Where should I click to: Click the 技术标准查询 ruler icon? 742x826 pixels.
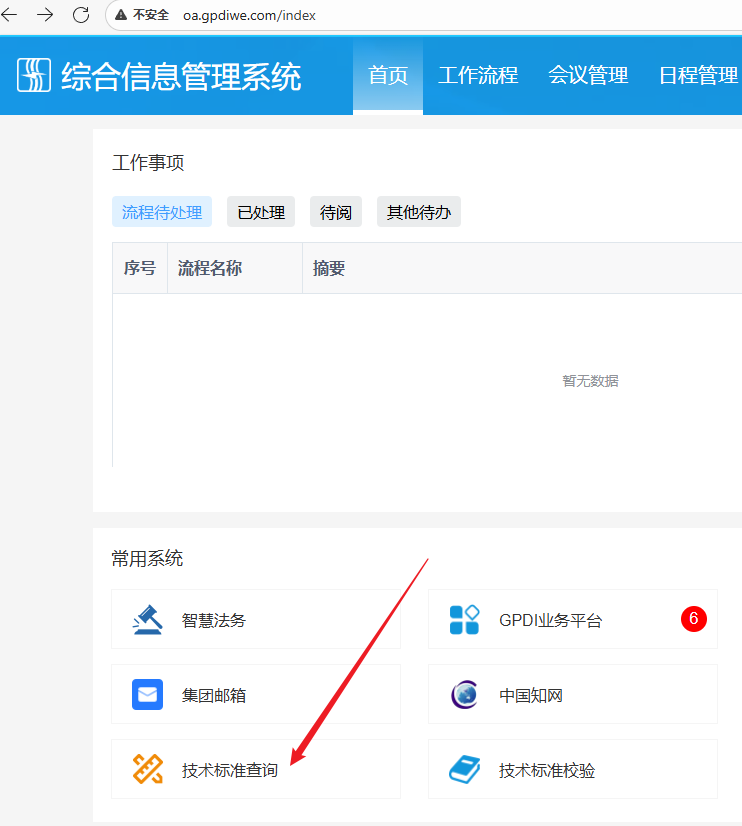click(148, 769)
